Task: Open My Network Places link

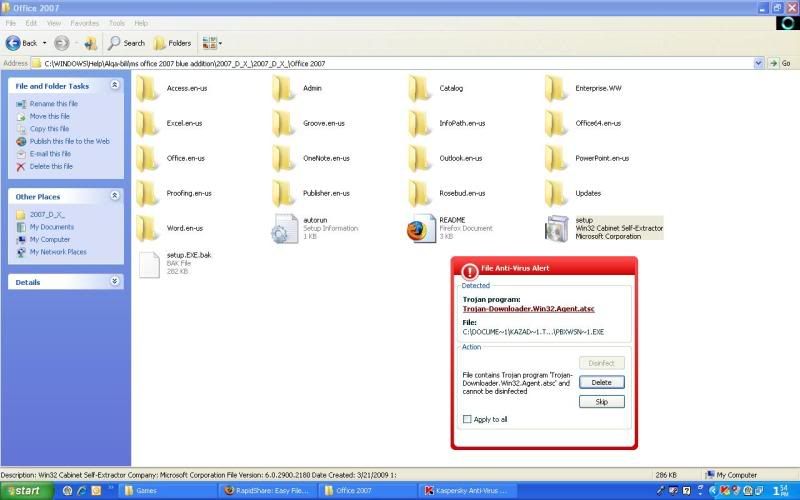Action: [58, 252]
